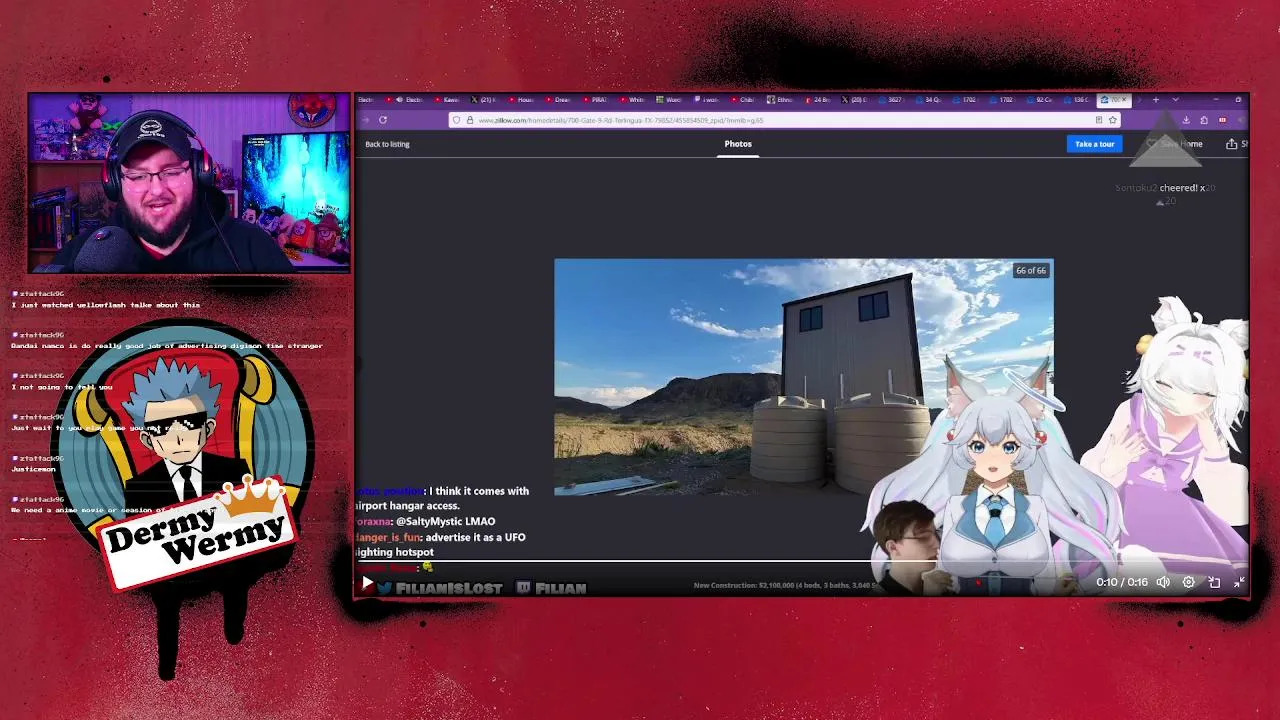Go back to listing
The width and height of the screenshot is (1280, 720).
(387, 144)
